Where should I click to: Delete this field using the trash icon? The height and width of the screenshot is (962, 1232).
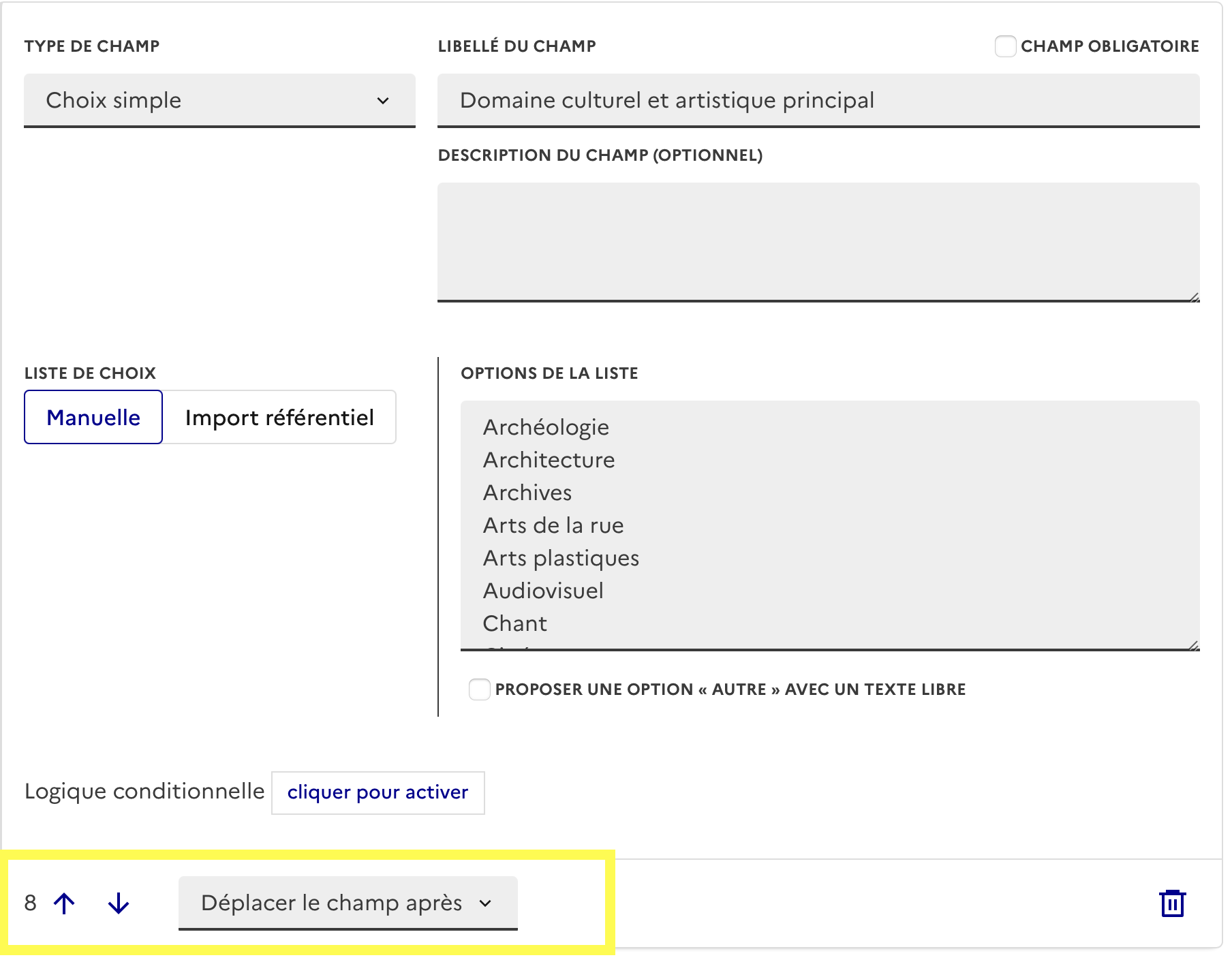pos(1172,903)
